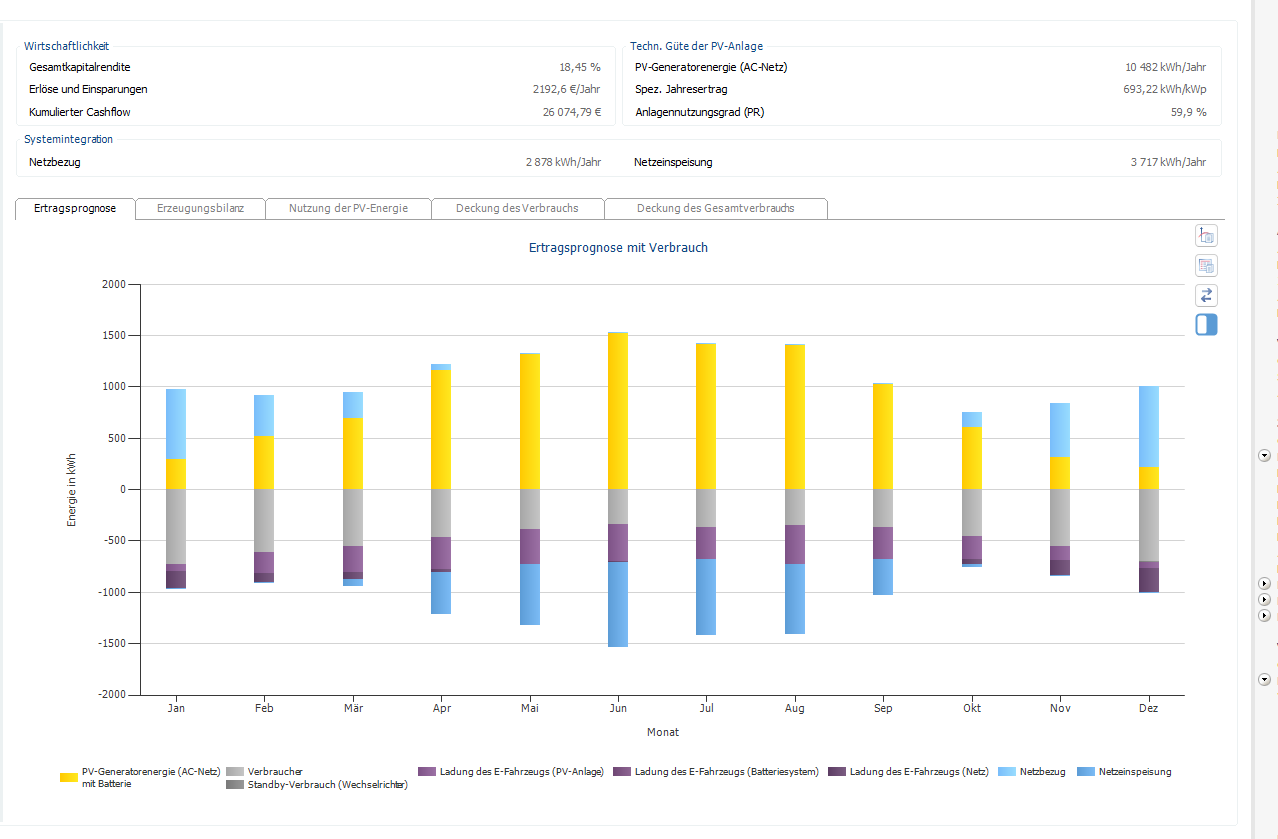Viewport: 1278px width, 839px height.
Task: Click the Ladung des E-Fahrzeugs (Netz) legend swatch
Action: 837,772
